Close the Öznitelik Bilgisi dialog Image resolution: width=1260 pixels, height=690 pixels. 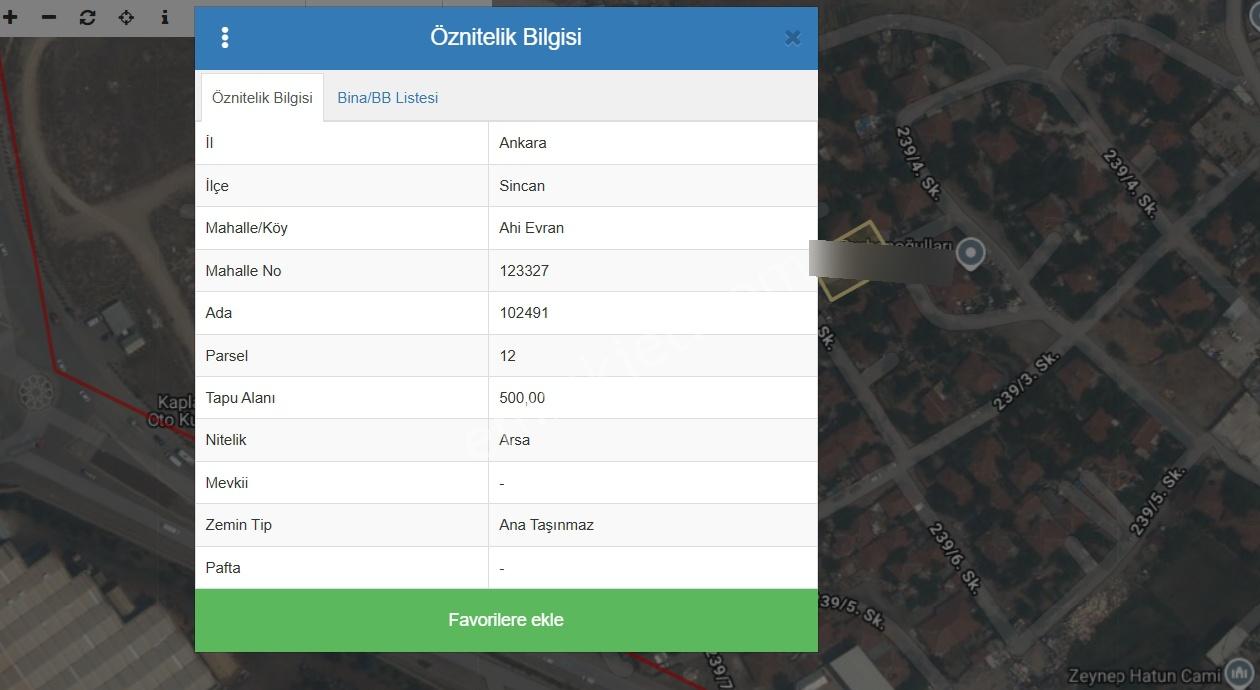point(792,38)
